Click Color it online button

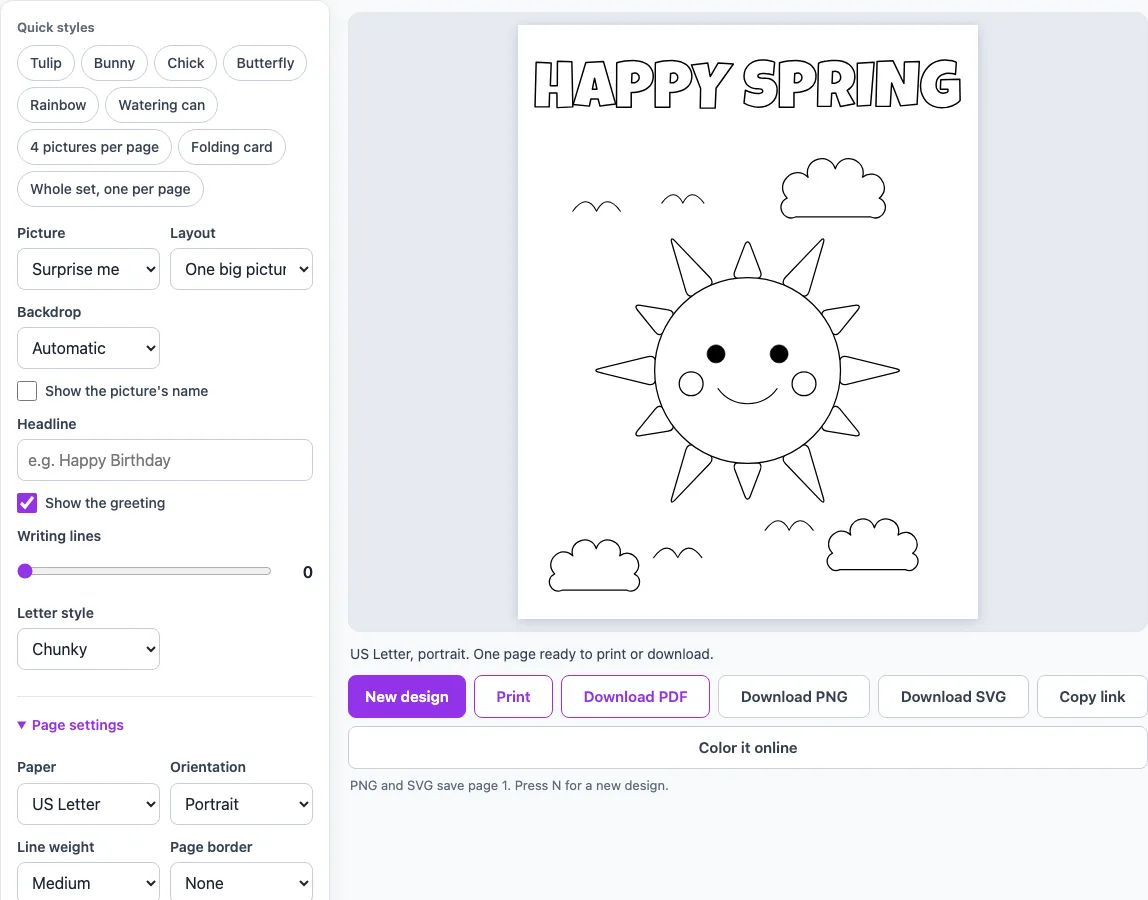(748, 748)
